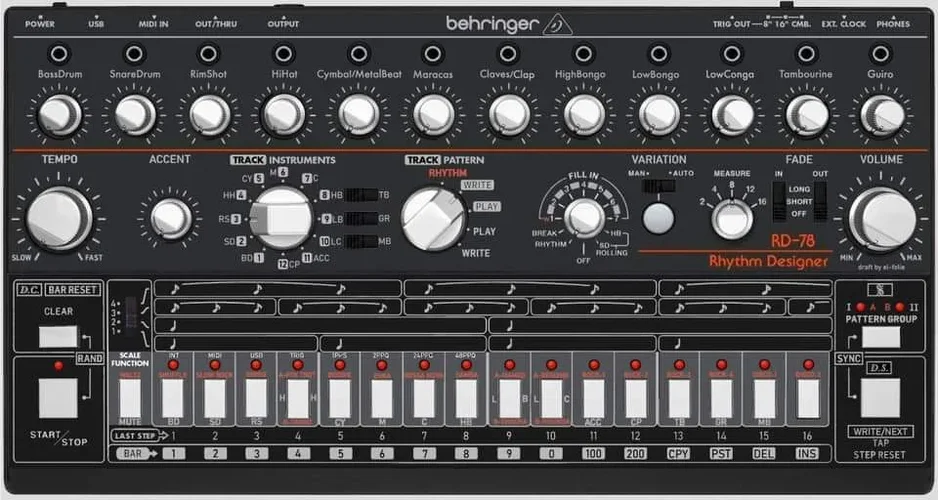Click the HighBongo level knob
Image resolution: width=938 pixels, height=500 pixels.
click(x=584, y=115)
